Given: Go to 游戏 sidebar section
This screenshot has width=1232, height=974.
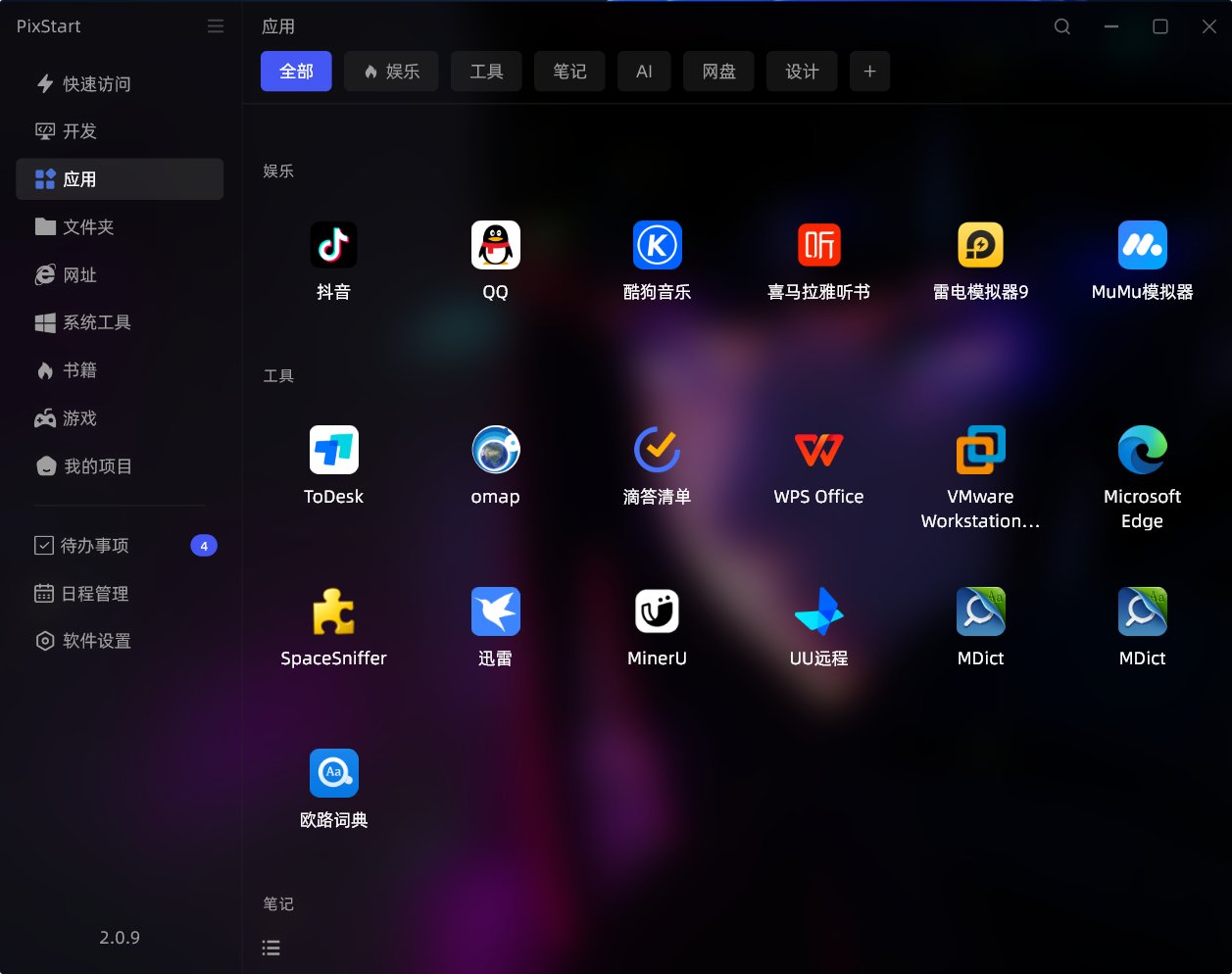Looking at the screenshot, I should tap(120, 418).
